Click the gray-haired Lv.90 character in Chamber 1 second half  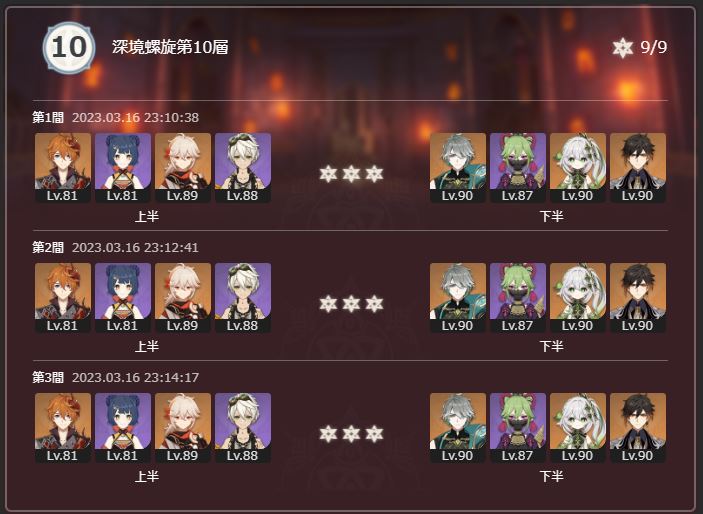click(x=458, y=168)
